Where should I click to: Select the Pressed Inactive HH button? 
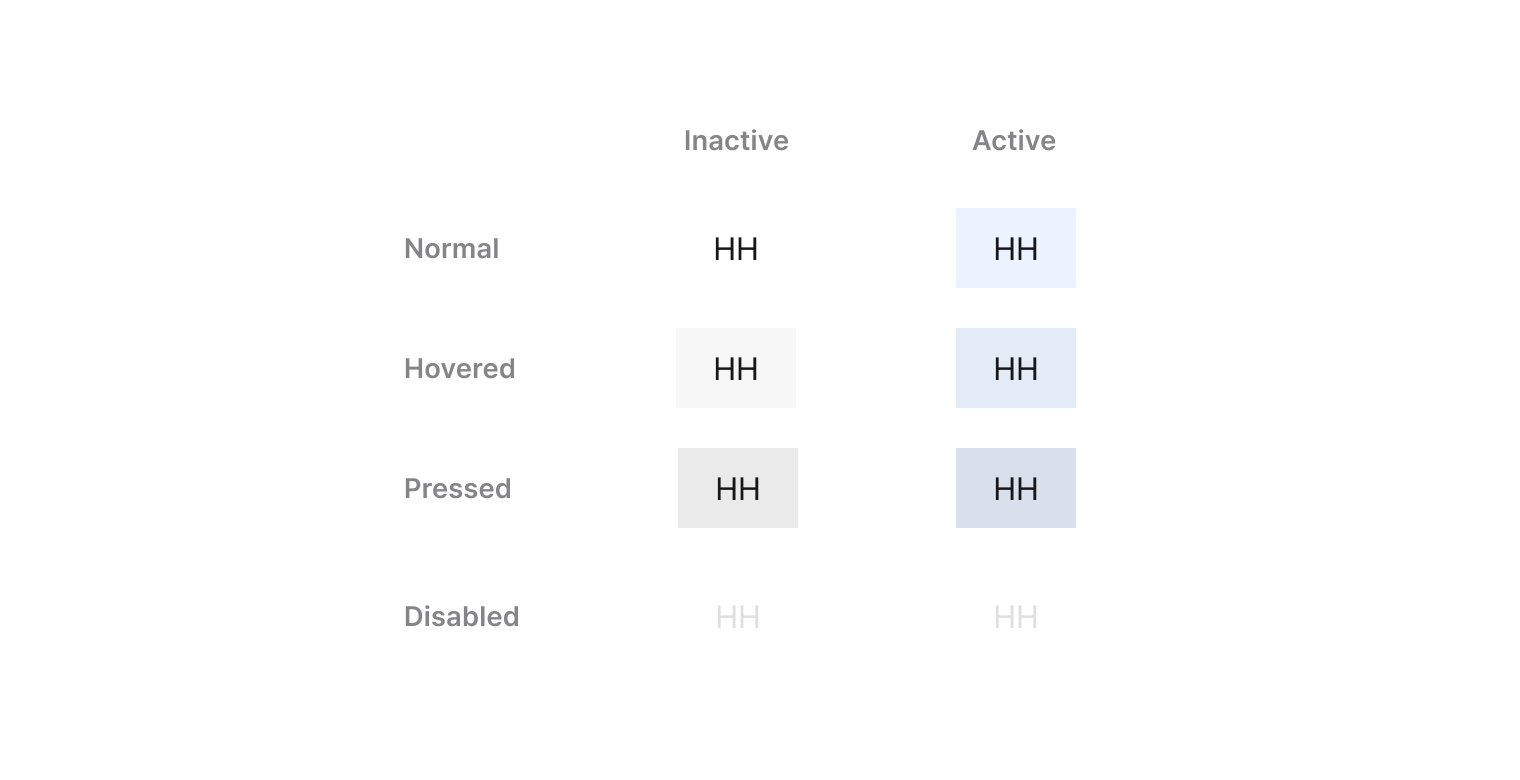738,489
